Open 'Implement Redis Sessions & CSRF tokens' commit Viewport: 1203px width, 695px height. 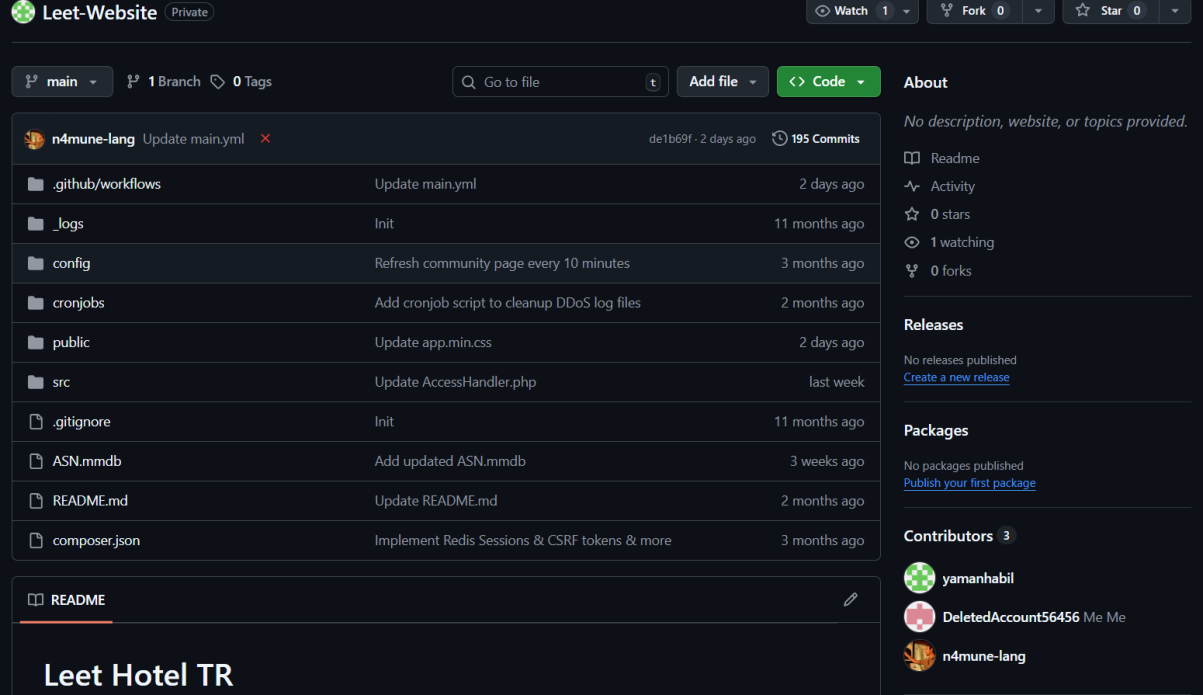tap(523, 540)
